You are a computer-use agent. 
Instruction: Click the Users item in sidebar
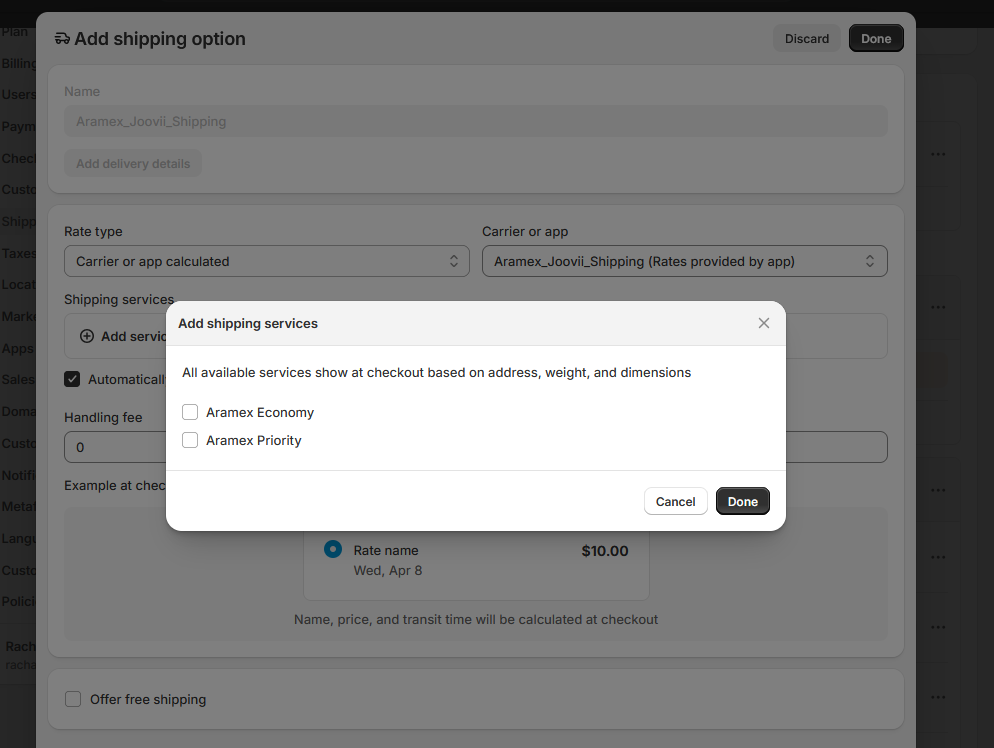click(x=18, y=94)
